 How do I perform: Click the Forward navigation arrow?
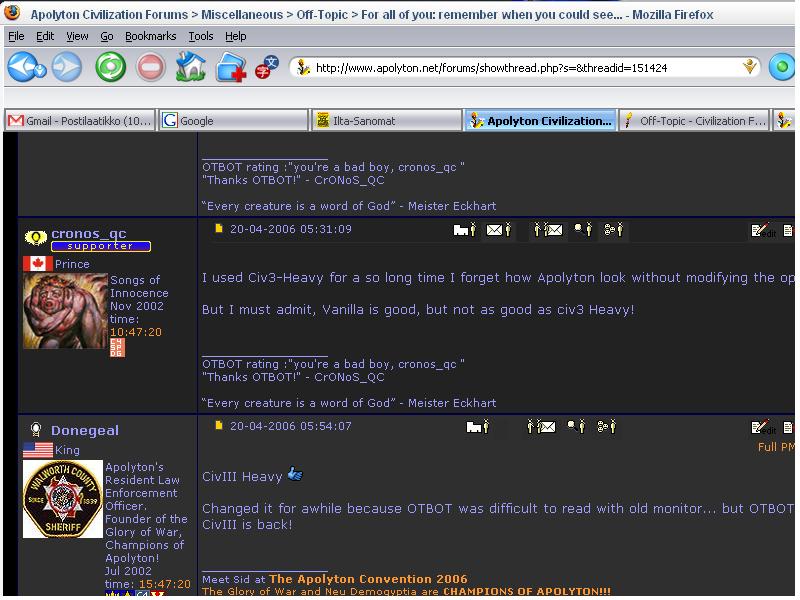click(x=67, y=68)
